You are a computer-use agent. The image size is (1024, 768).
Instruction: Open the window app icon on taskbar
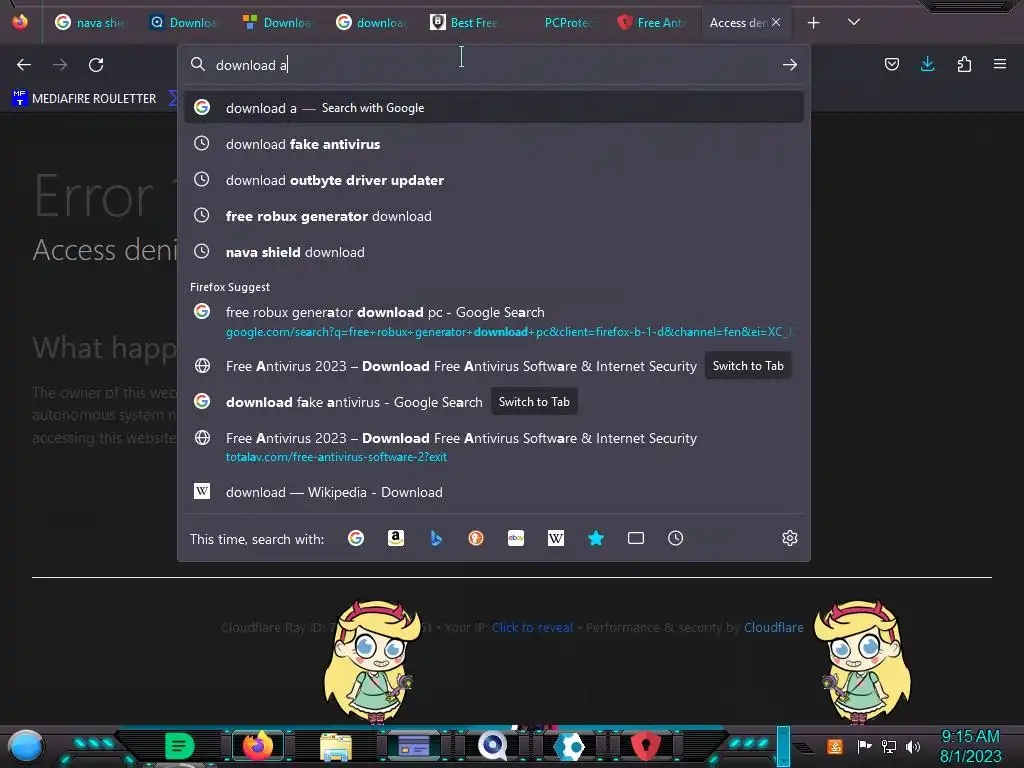tap(413, 746)
